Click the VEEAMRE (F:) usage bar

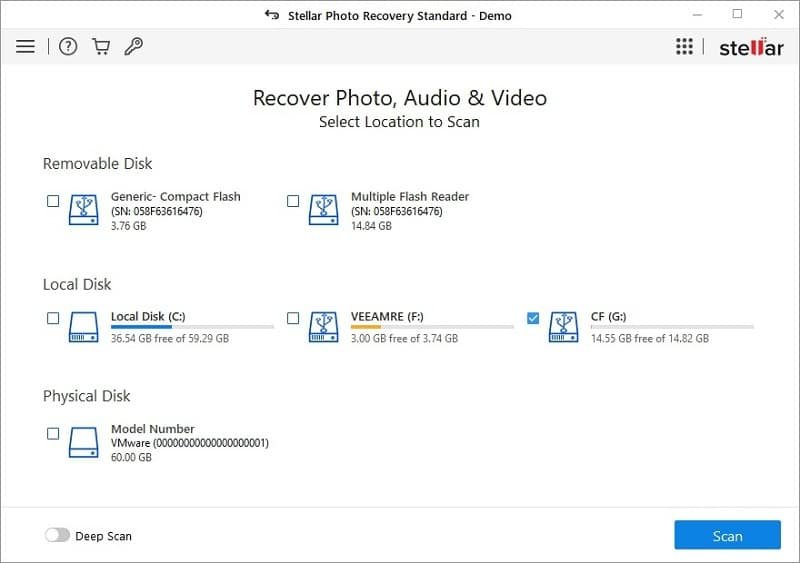point(431,327)
